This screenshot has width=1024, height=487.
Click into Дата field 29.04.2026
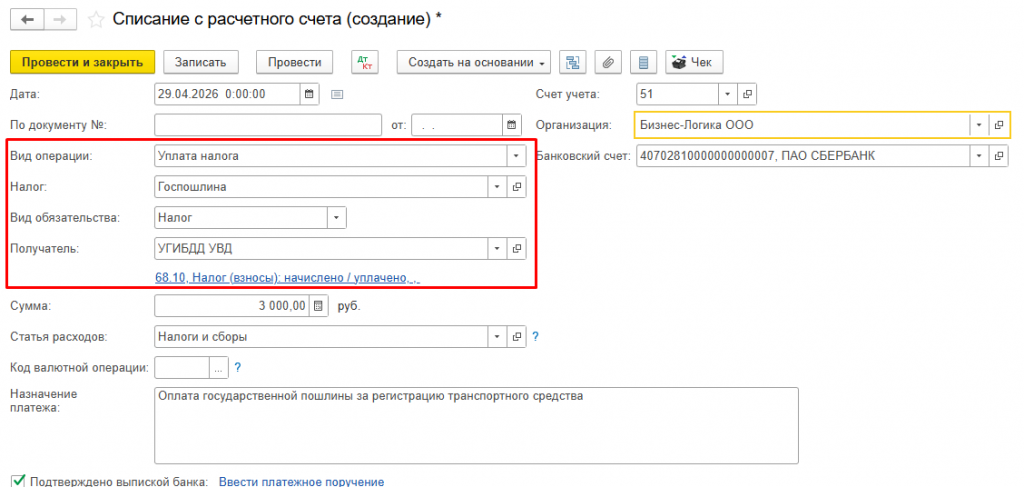[227, 94]
